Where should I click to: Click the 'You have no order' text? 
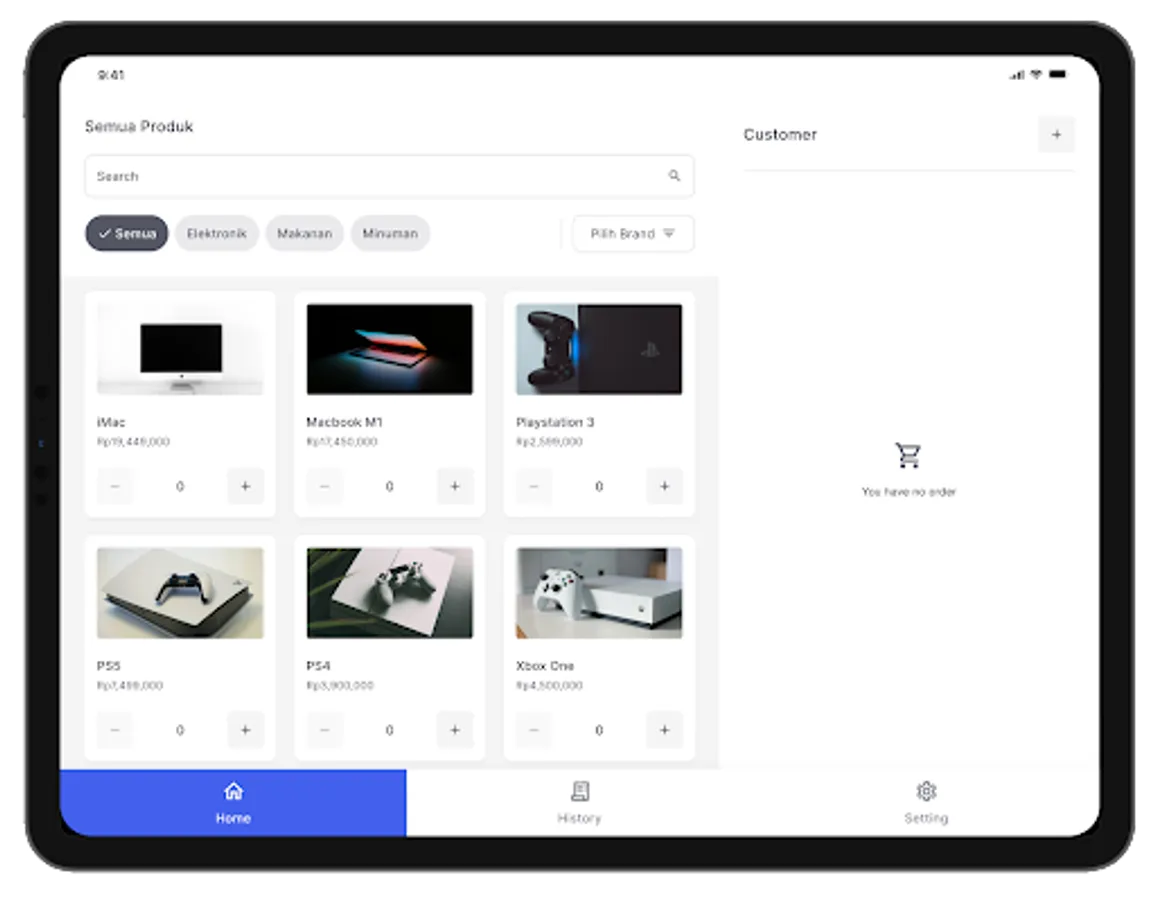tap(908, 492)
